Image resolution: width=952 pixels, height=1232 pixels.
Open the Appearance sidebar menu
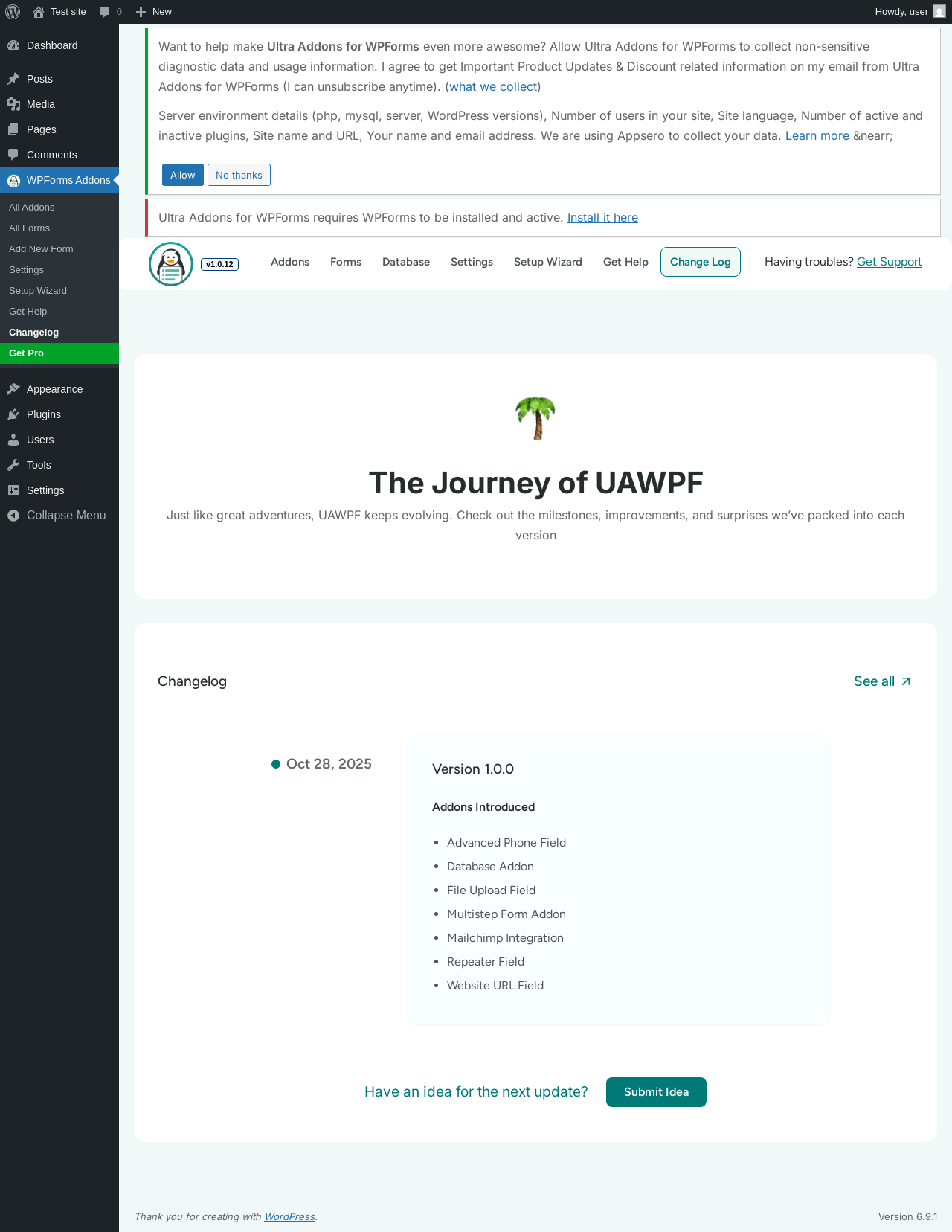point(59,389)
